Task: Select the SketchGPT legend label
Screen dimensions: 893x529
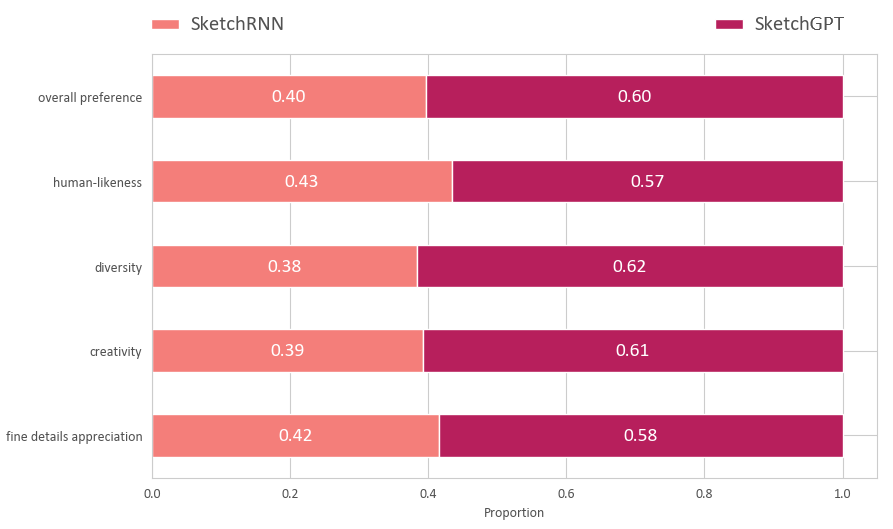Action: coord(799,24)
